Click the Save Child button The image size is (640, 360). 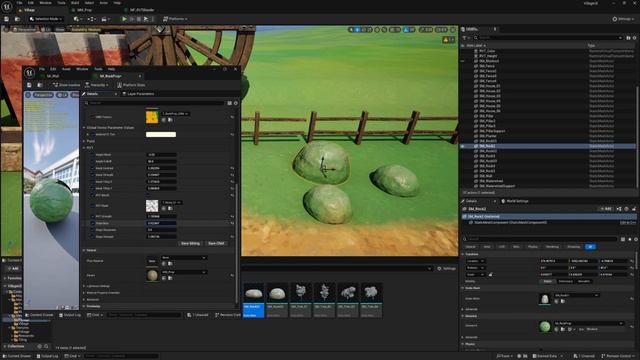[x=216, y=243]
